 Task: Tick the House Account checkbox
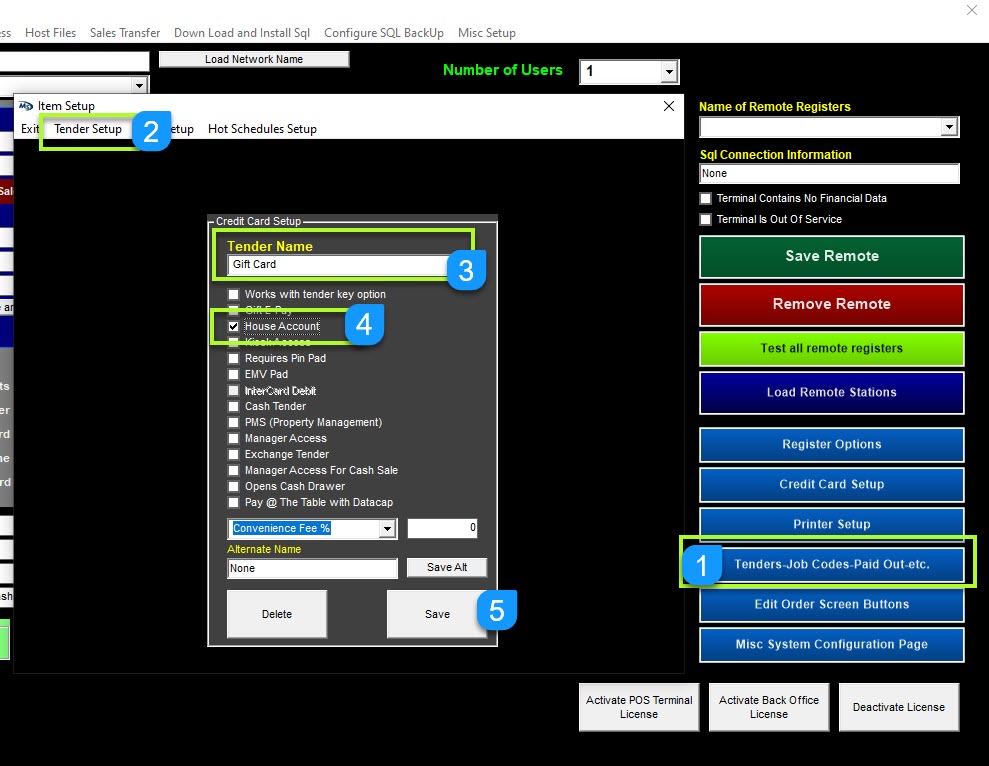coord(234,326)
